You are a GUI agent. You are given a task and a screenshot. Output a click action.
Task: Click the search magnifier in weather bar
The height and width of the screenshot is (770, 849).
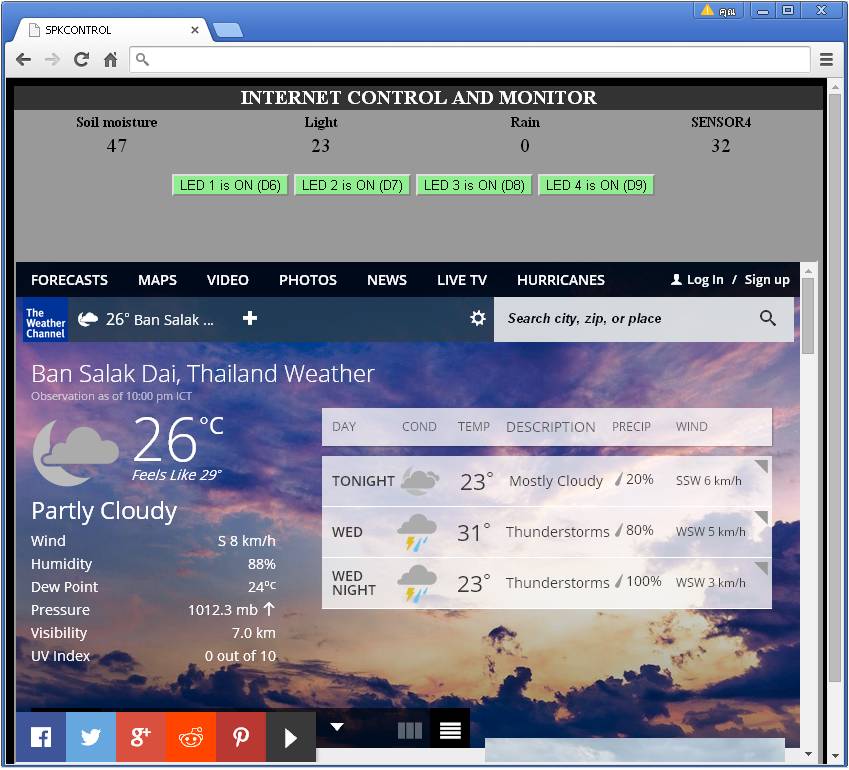768,318
